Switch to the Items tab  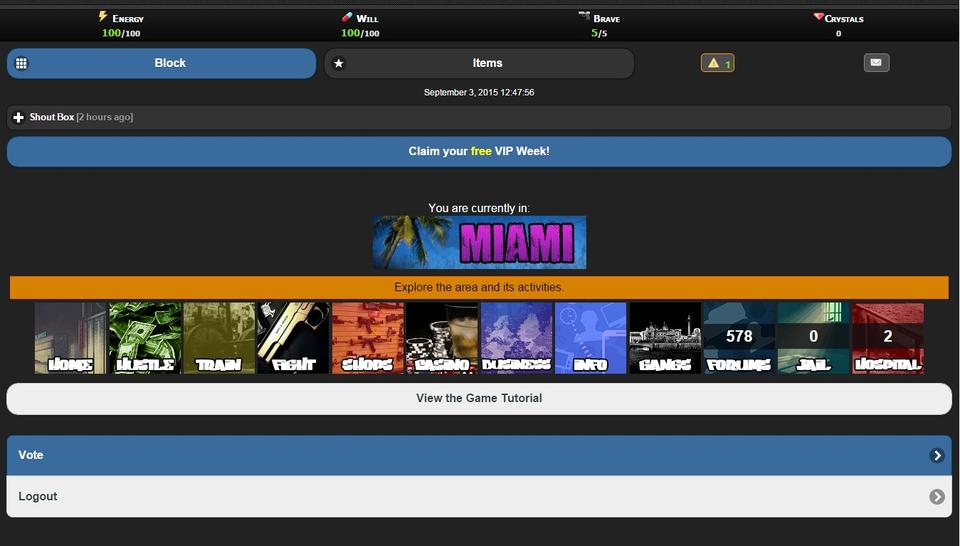pyautogui.click(x=479, y=63)
